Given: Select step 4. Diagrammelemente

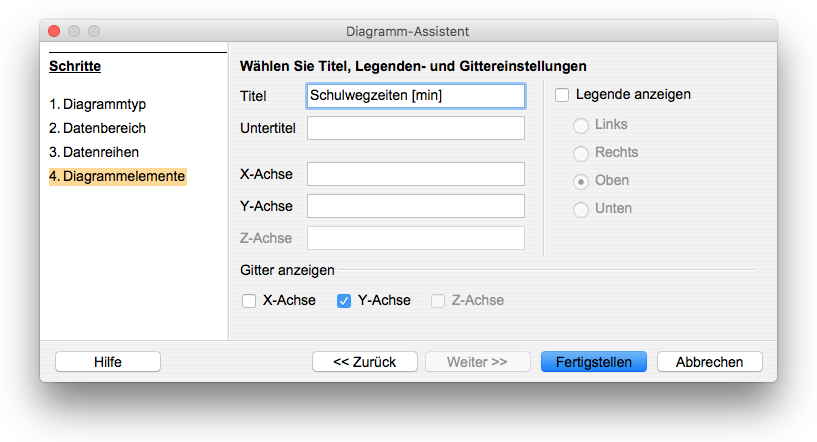Looking at the screenshot, I should point(117,176).
